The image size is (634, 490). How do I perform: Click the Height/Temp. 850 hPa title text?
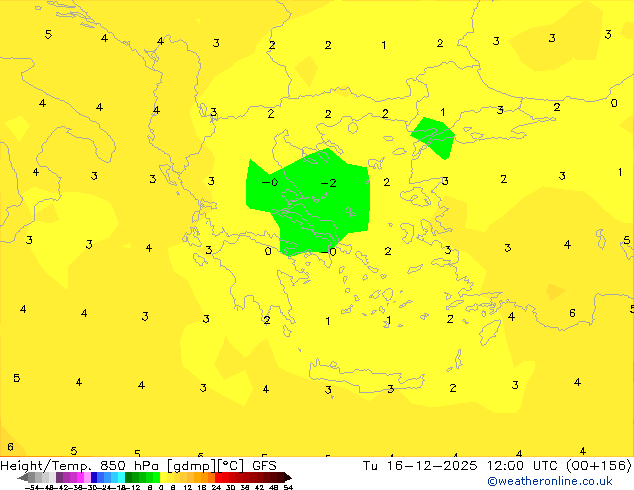pos(82,465)
